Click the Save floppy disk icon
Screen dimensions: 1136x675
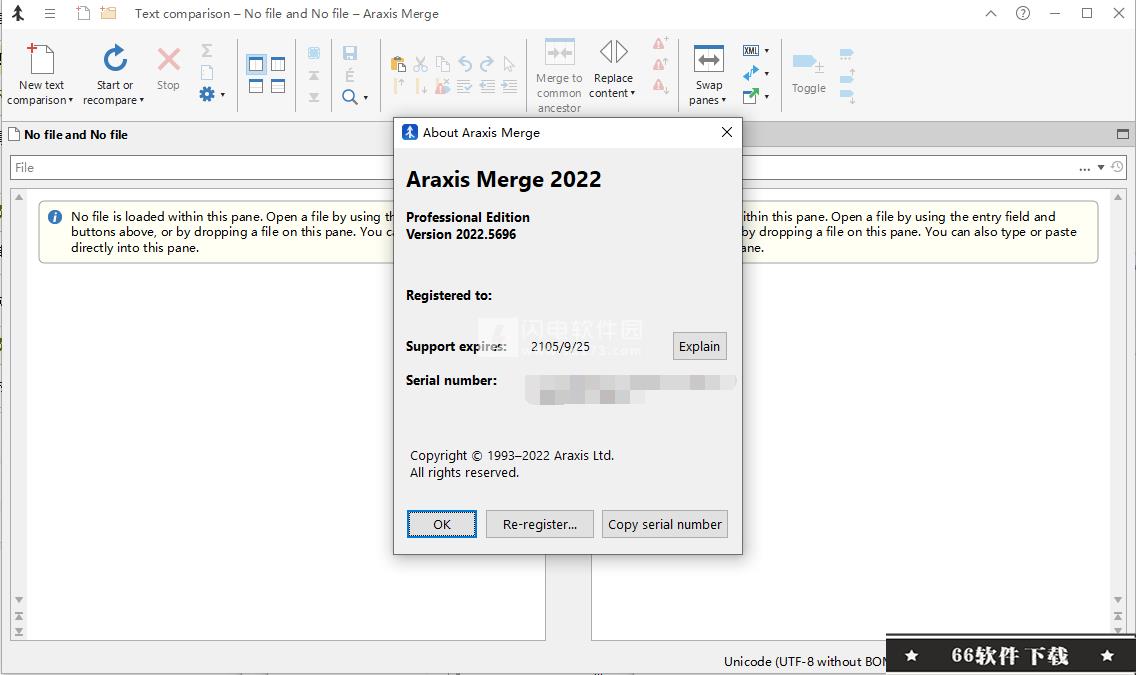coord(350,53)
